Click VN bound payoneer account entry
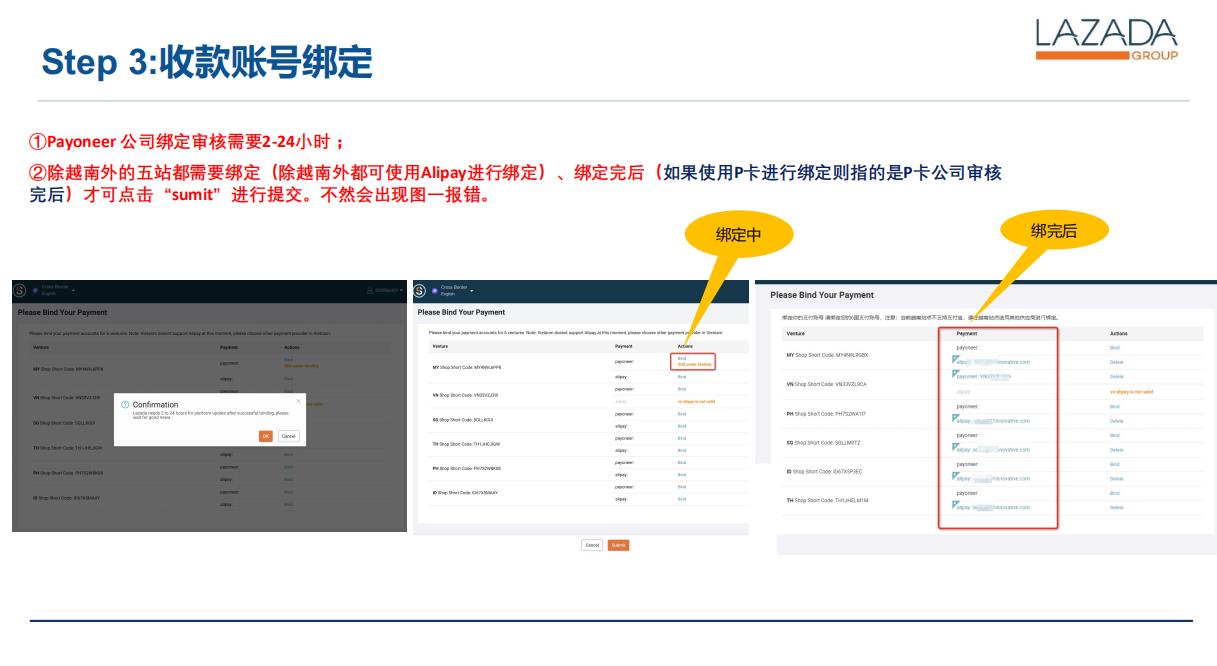 (x=983, y=377)
